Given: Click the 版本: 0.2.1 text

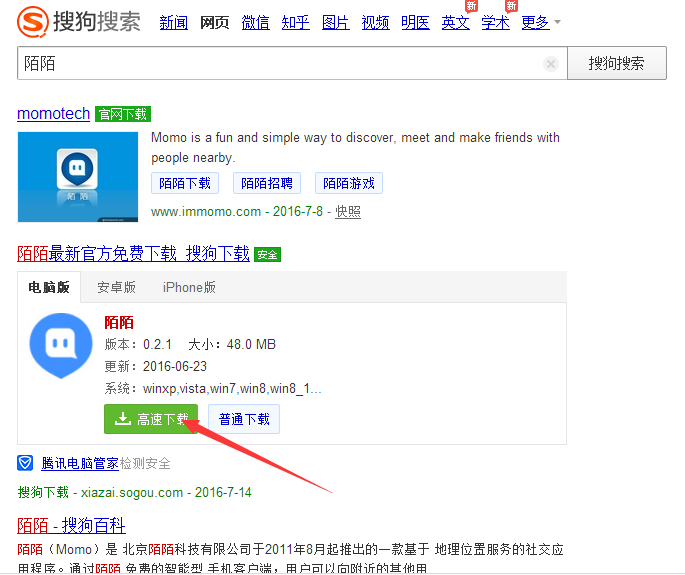Looking at the screenshot, I should click(x=138, y=344).
